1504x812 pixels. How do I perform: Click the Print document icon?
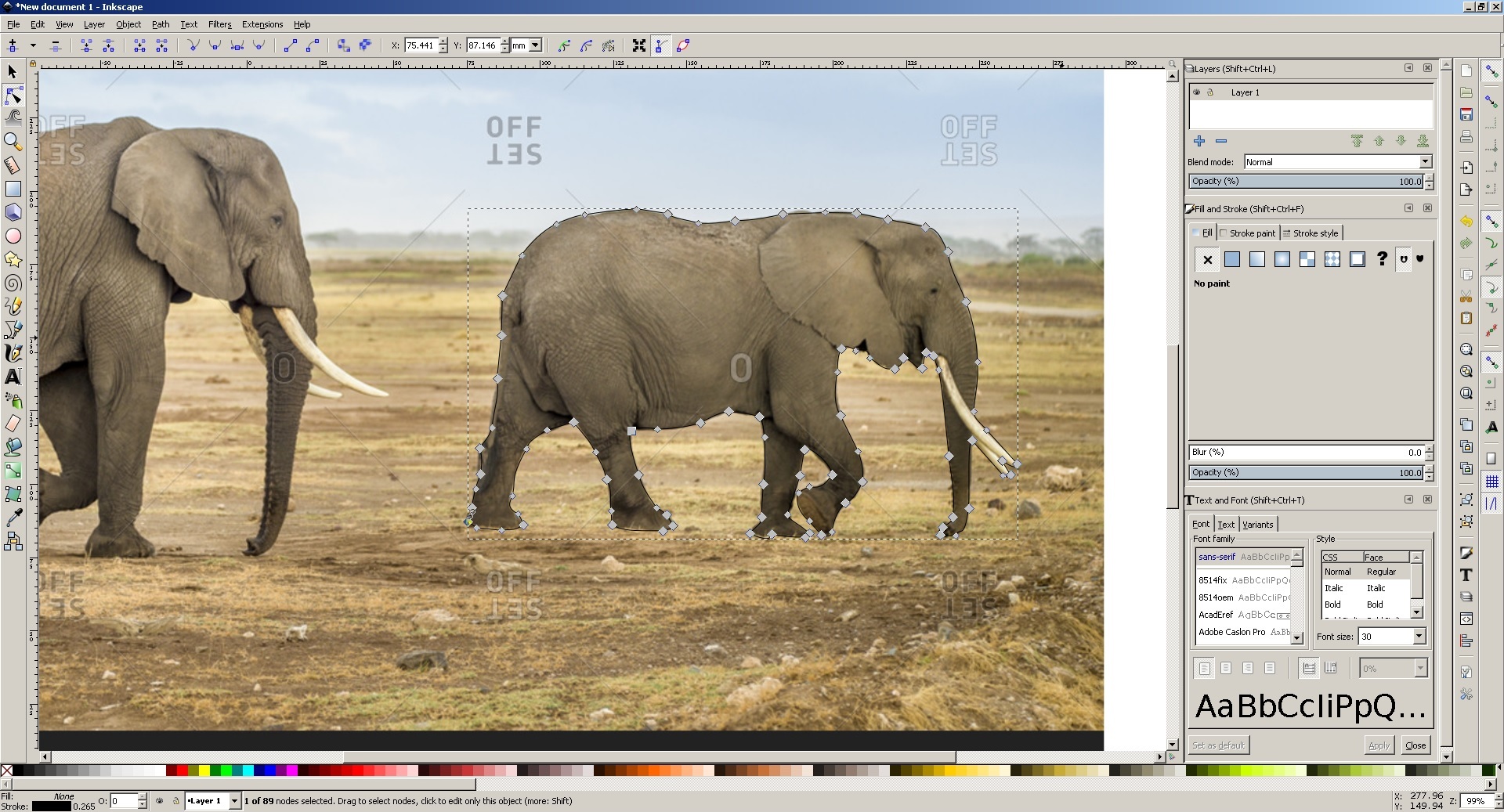(x=1466, y=137)
